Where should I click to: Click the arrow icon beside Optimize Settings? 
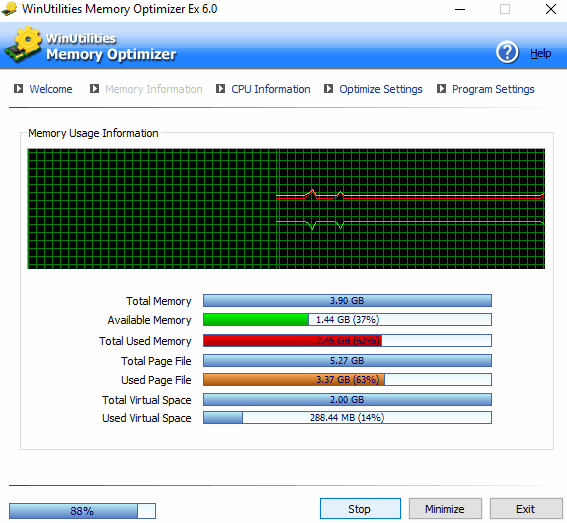tap(328, 89)
